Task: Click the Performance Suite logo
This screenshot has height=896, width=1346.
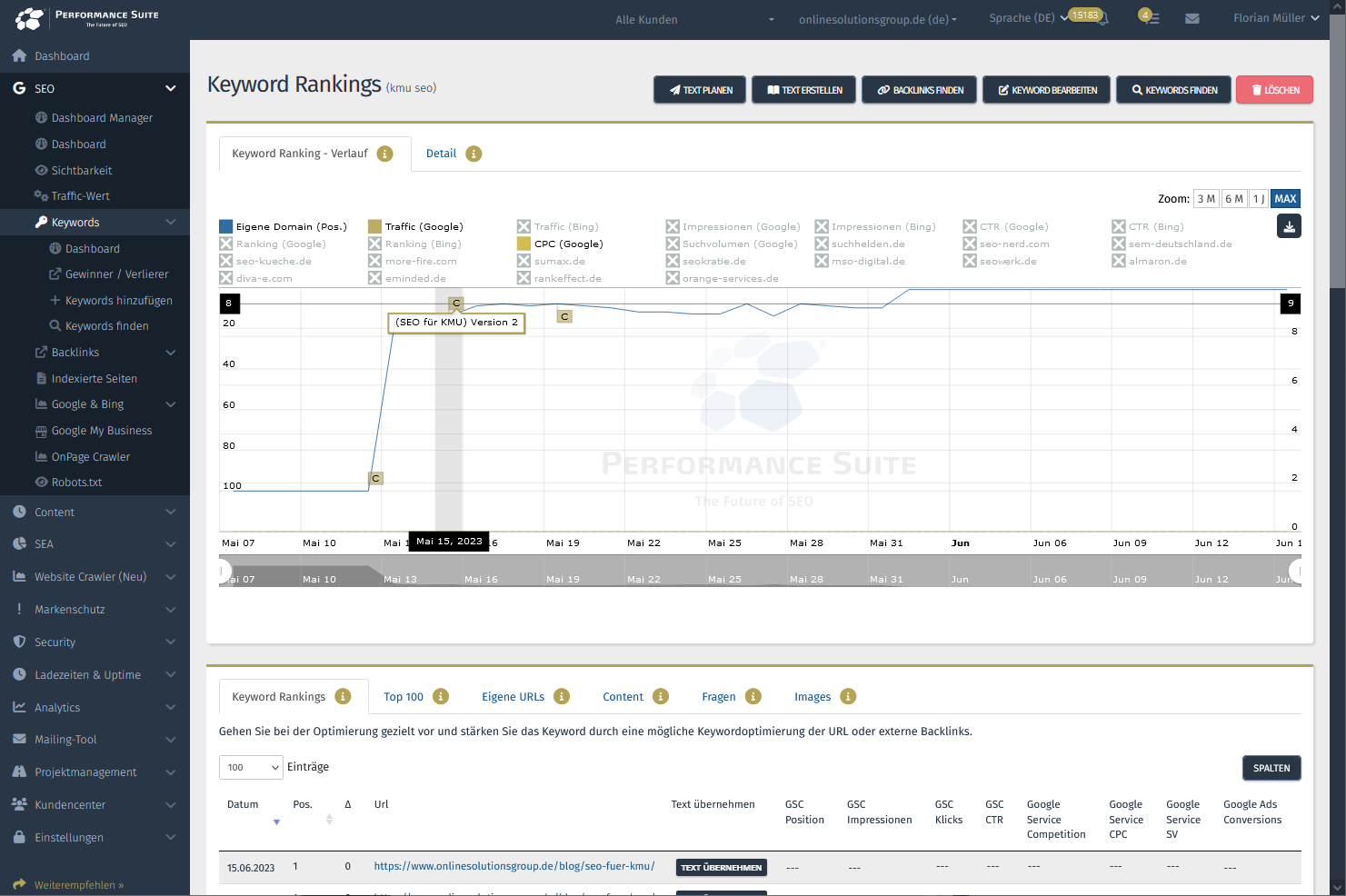Action: (87, 18)
